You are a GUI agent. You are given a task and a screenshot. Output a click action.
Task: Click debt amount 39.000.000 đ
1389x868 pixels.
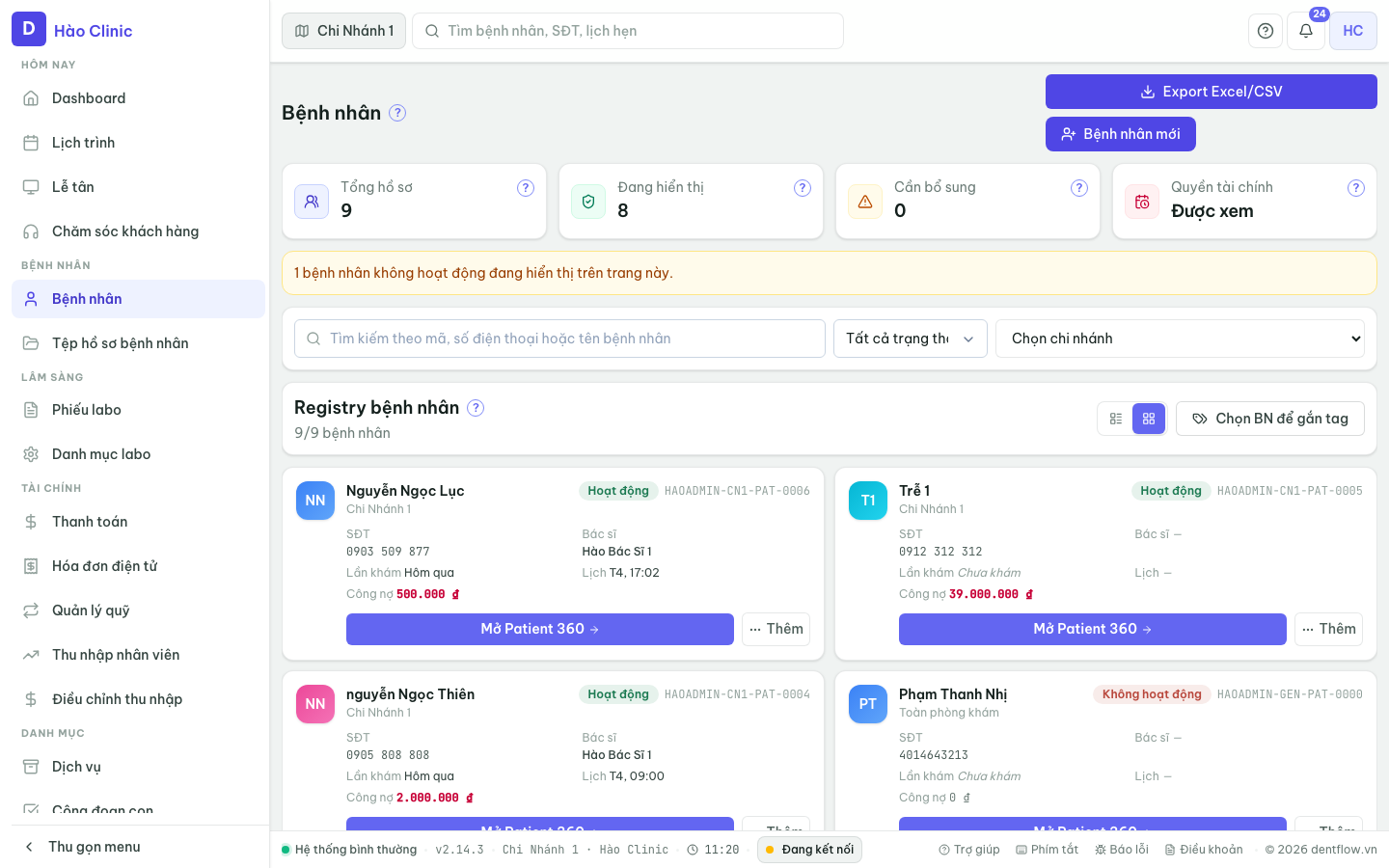(x=992, y=594)
